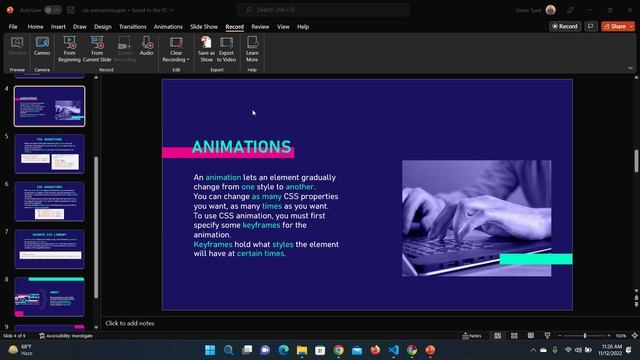
Task: Open the Share dropdown arrow
Action: coord(632,26)
